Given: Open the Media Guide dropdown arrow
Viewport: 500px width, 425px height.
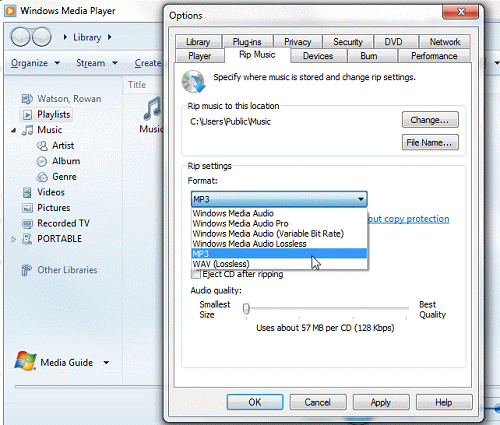Looking at the screenshot, I should (x=106, y=362).
